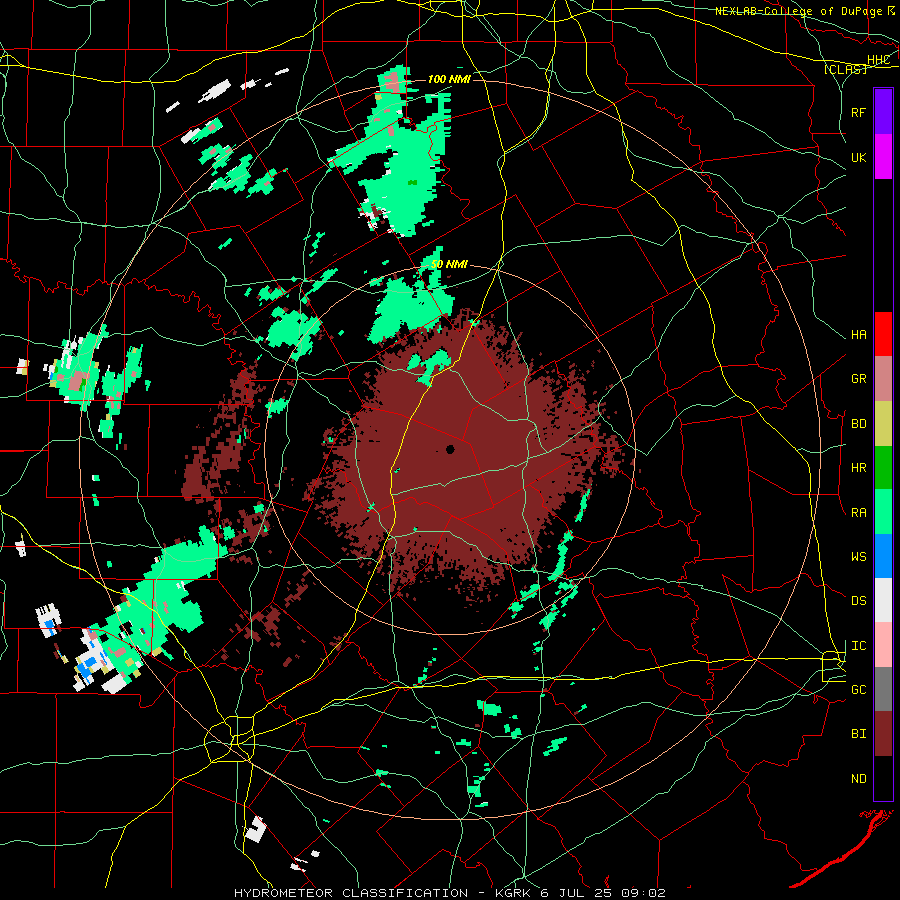
Task: Click the HA legend label
Action: [858, 335]
